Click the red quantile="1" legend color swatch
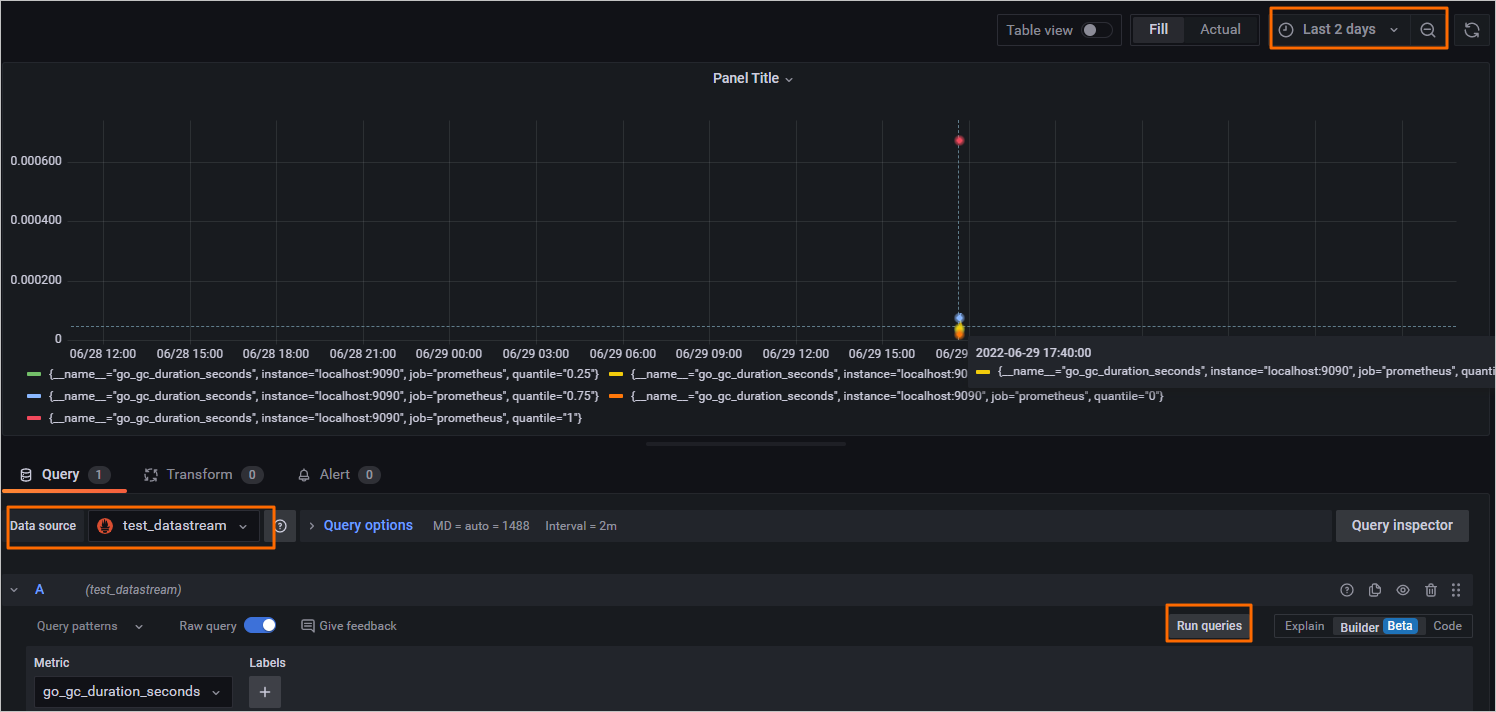The image size is (1496, 712). coord(34,418)
